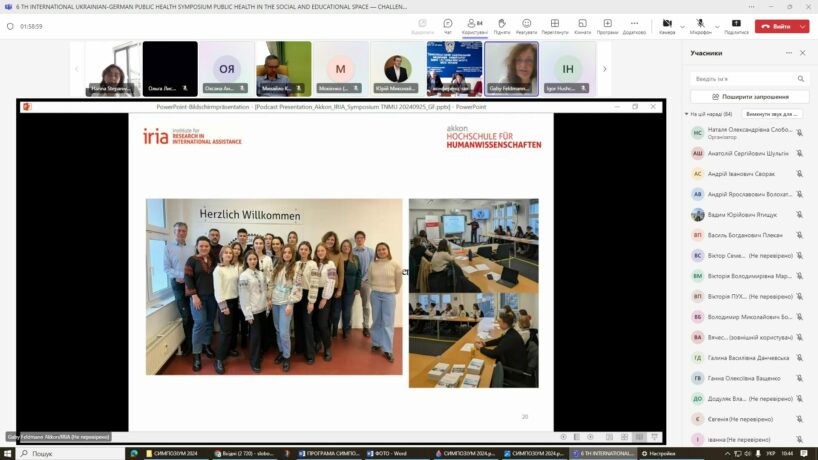Open the View layout menu in toolbar
The width and height of the screenshot is (818, 460).
pyautogui.click(x=555, y=25)
